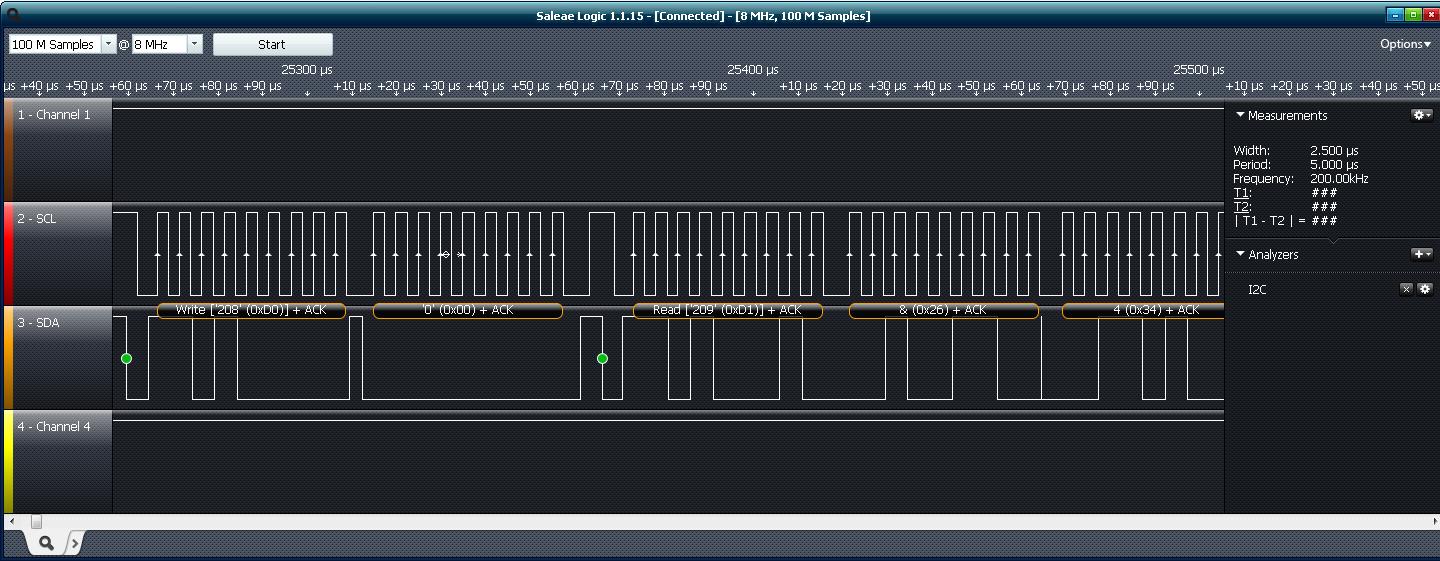Select the 4 (0x34) + ACK bubble

[1143, 311]
